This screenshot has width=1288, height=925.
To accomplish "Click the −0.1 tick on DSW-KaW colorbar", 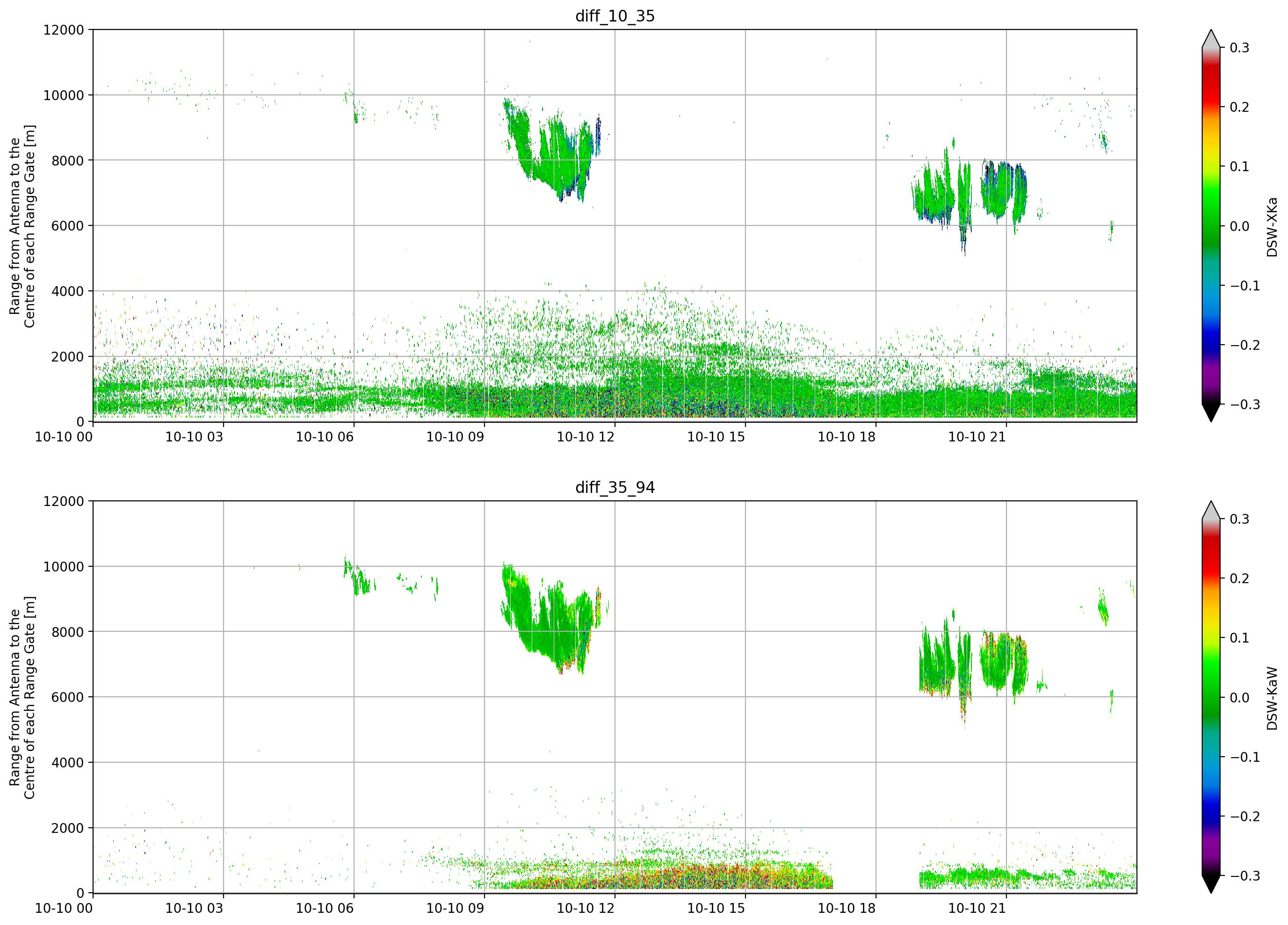I will pos(1245,757).
